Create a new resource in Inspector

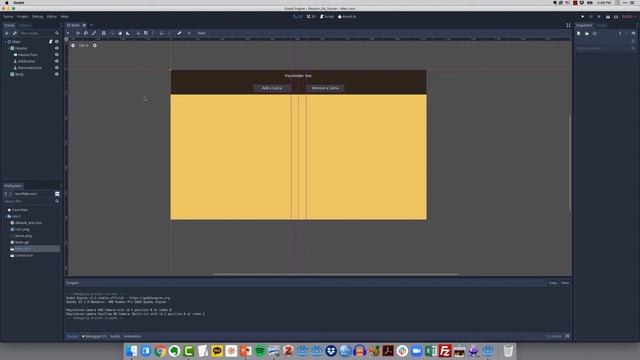[x=579, y=33]
